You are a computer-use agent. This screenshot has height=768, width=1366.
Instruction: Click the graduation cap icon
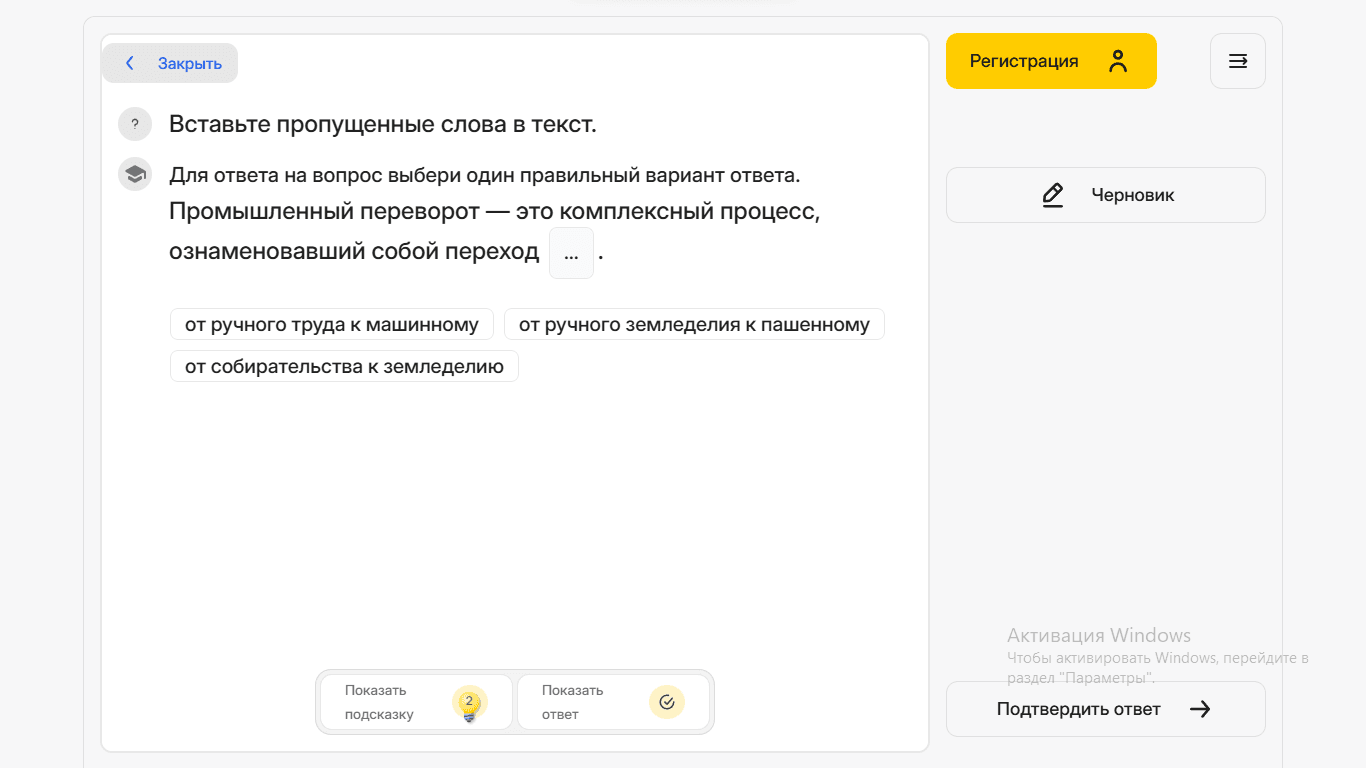(135, 175)
